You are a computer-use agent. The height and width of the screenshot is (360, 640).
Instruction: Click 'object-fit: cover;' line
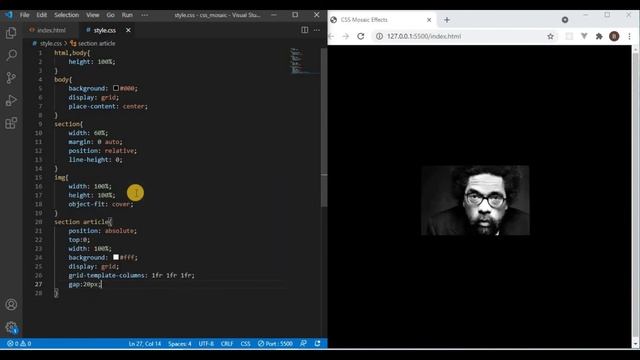pyautogui.click(x=101, y=204)
